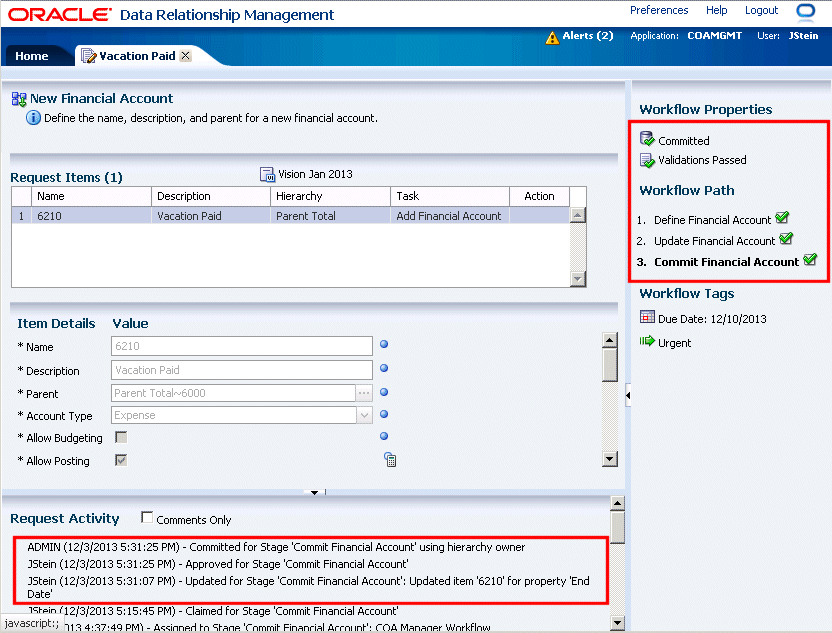Open the Preferences link
Screen dimensions: 832x633
[659, 10]
